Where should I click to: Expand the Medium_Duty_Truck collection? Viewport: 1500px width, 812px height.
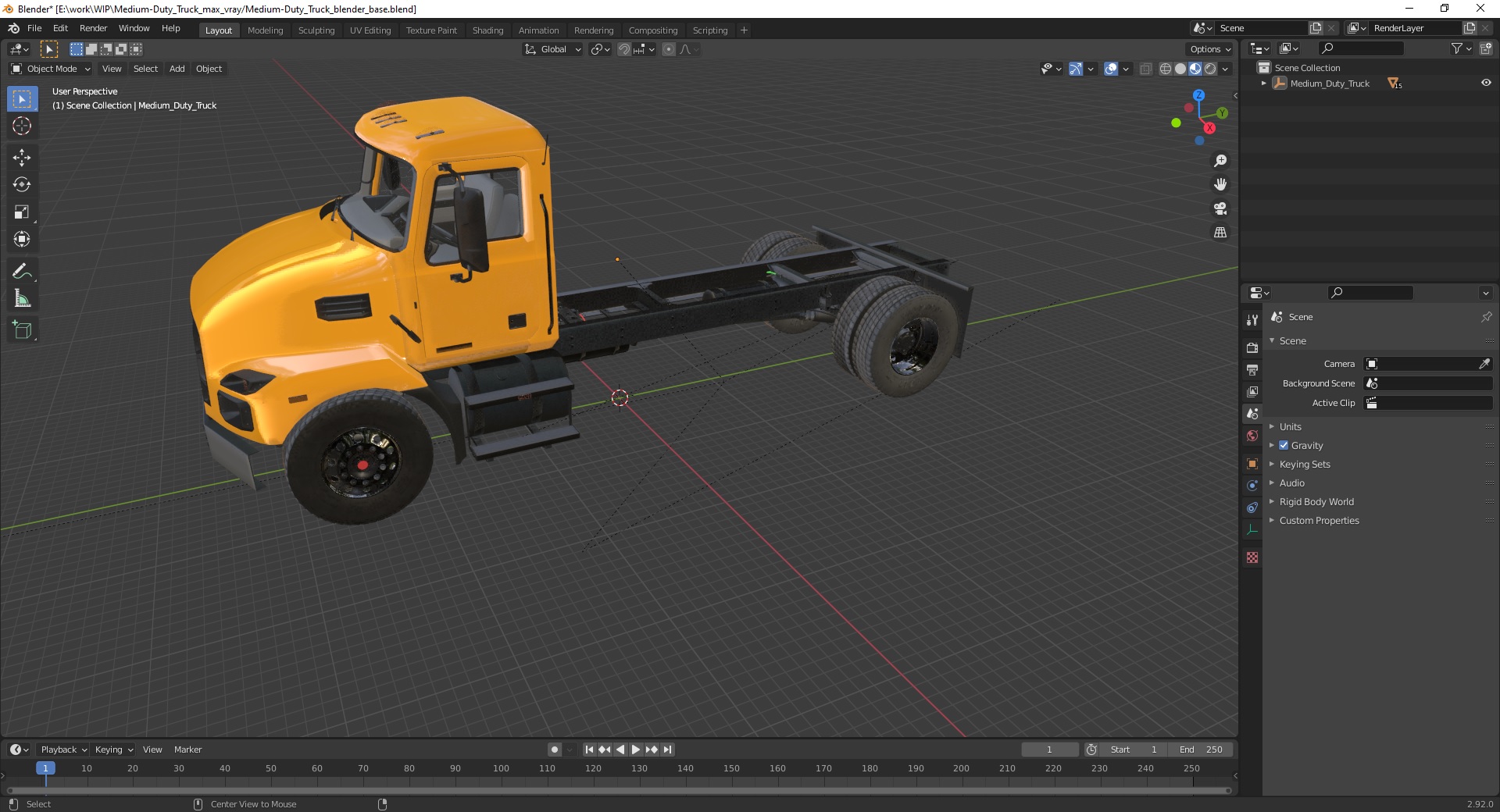click(1264, 83)
